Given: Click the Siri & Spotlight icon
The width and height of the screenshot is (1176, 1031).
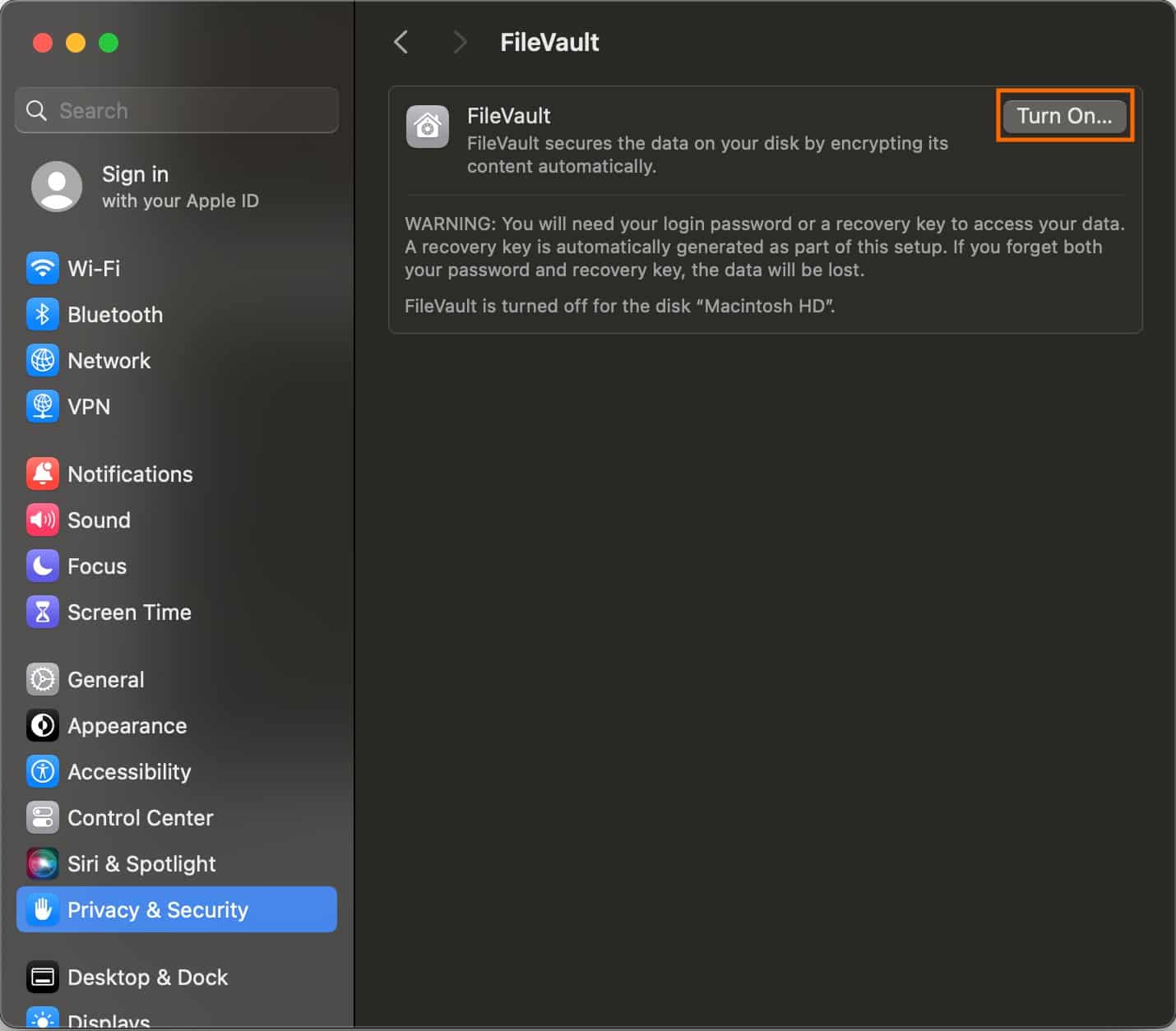Looking at the screenshot, I should pyautogui.click(x=43, y=864).
